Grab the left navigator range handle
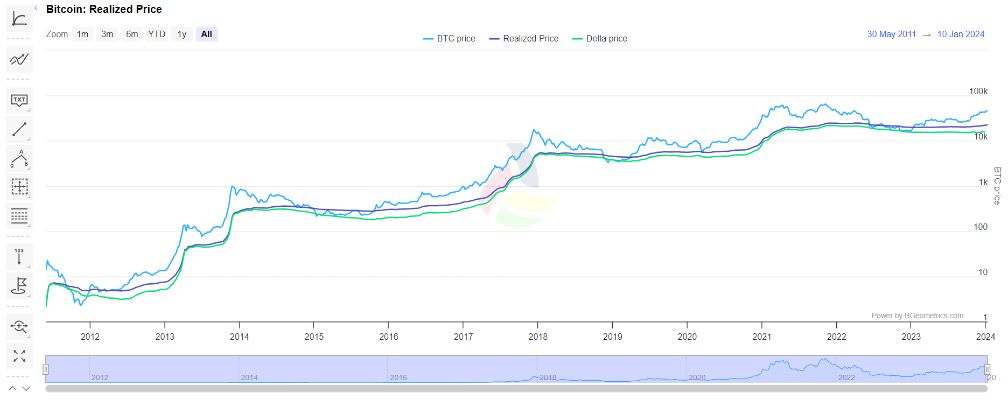1008x400 pixels. (x=46, y=369)
